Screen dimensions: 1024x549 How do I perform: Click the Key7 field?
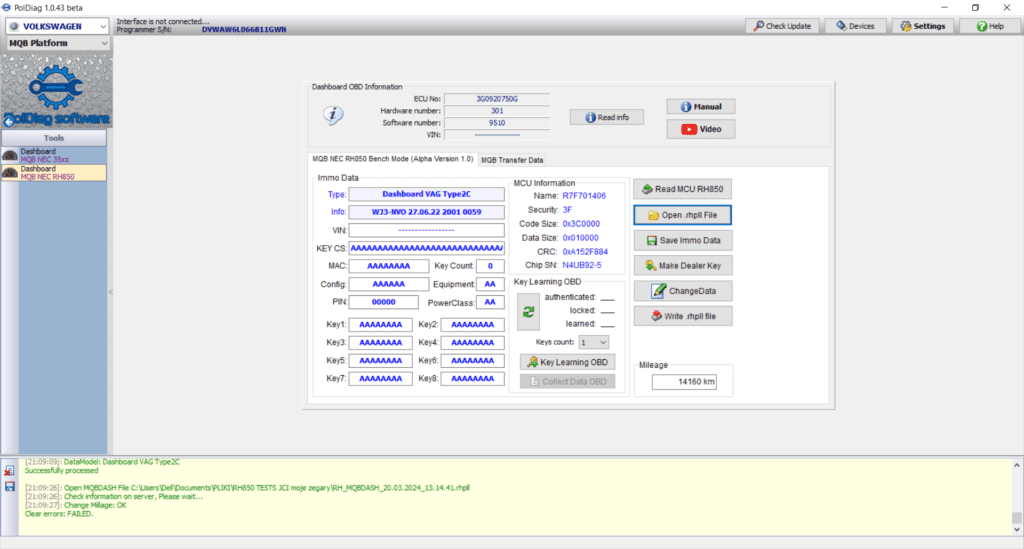point(381,379)
